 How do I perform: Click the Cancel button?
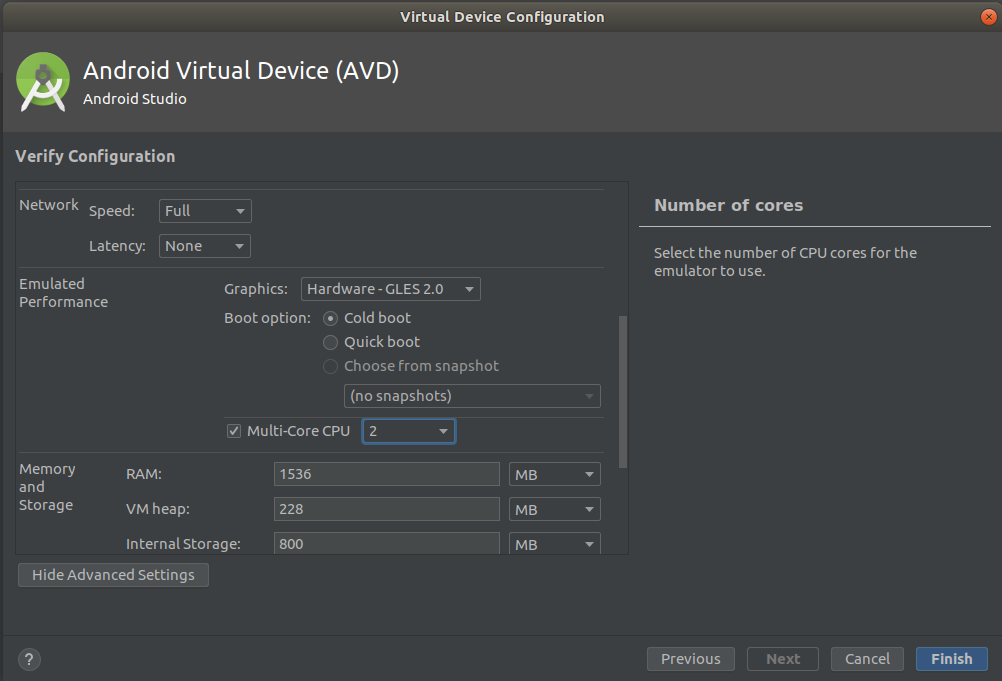(866, 658)
